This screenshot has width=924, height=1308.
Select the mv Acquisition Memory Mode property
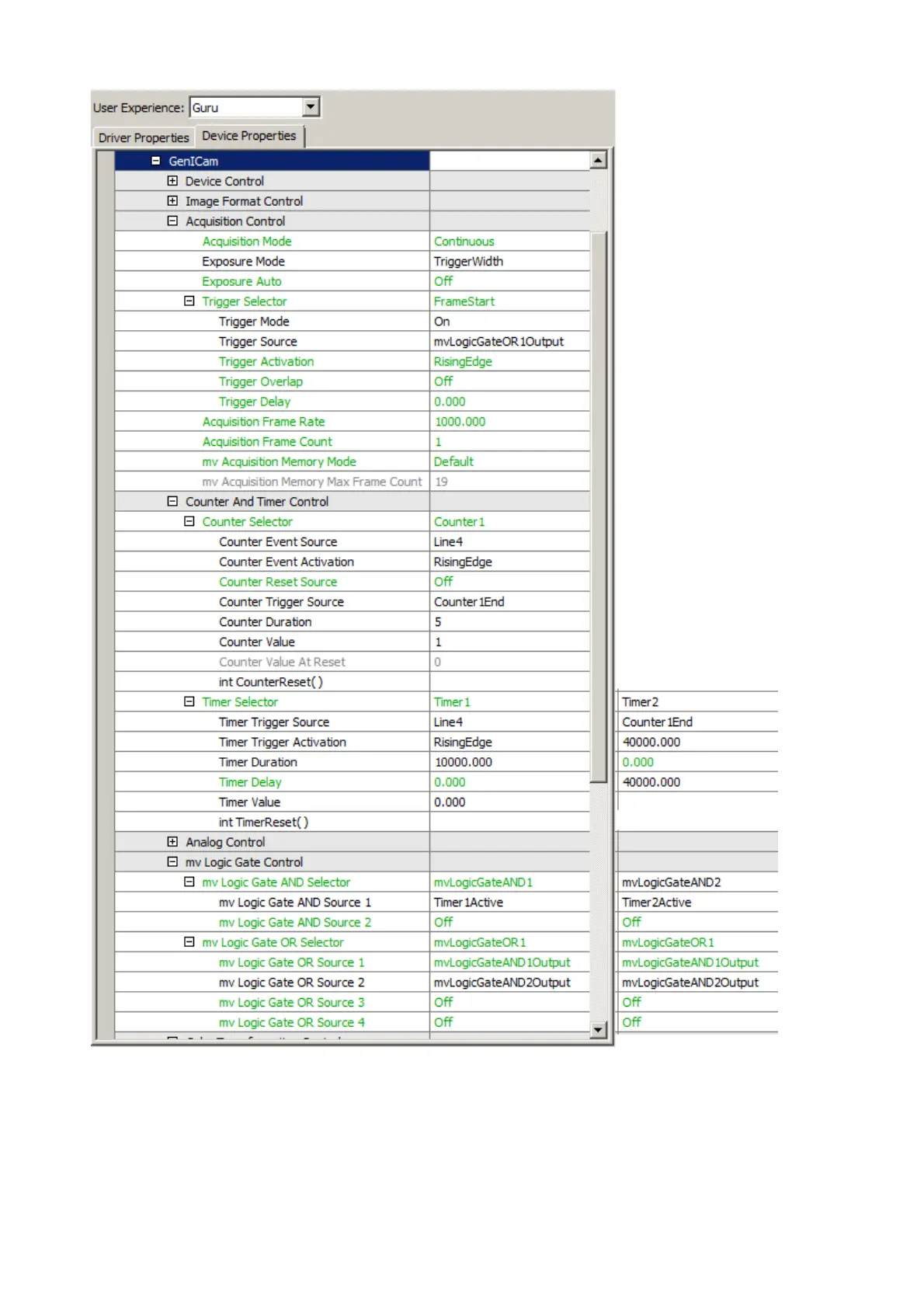pos(279,462)
